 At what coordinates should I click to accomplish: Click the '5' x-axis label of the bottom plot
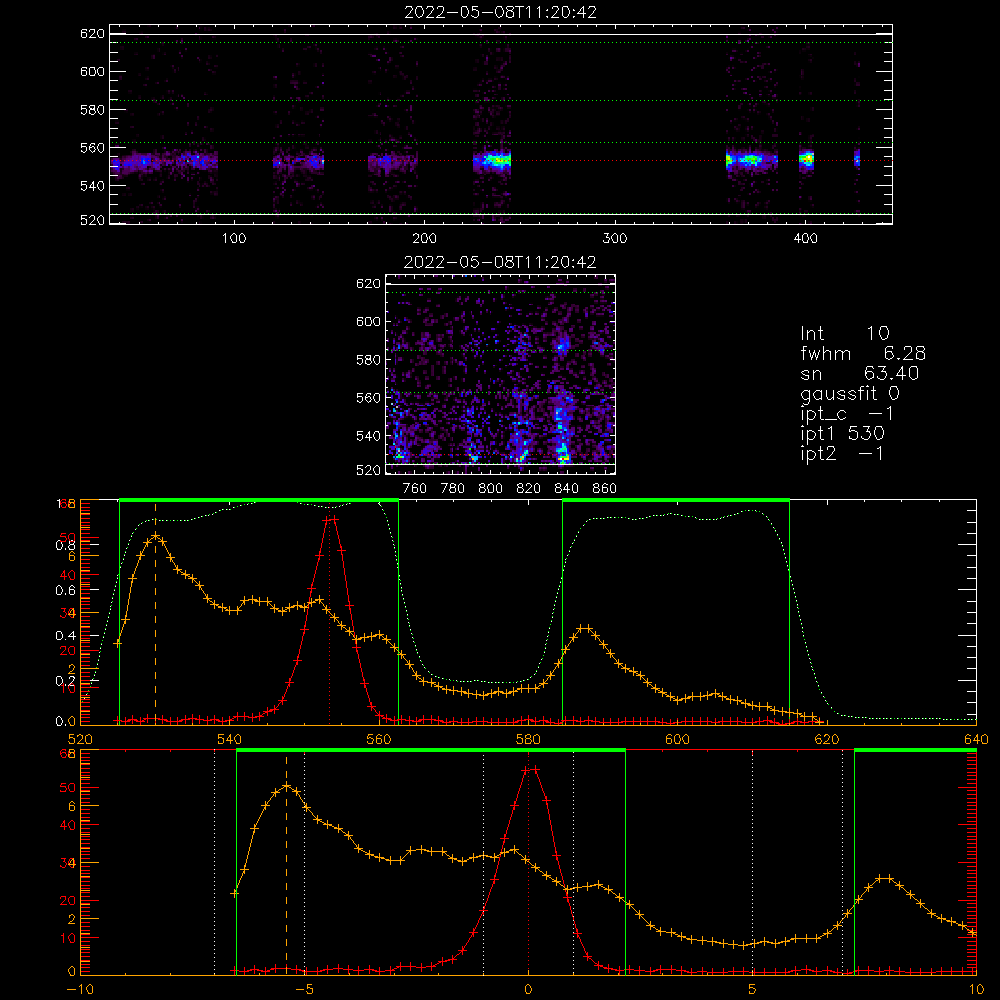753,990
